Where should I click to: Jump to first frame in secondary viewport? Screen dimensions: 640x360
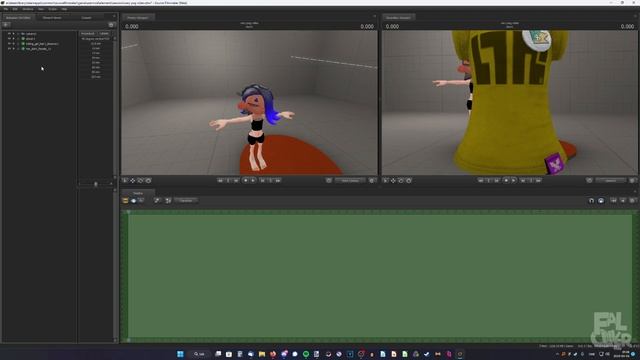pyautogui.click(x=480, y=180)
